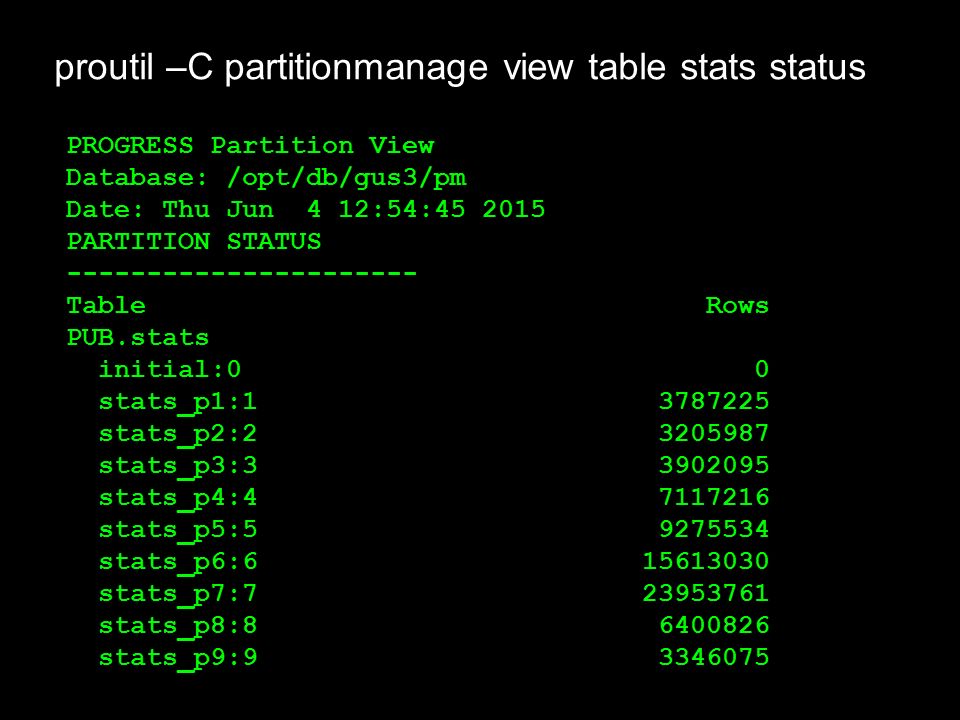Select the 'PUB.stats' table name

(138, 338)
